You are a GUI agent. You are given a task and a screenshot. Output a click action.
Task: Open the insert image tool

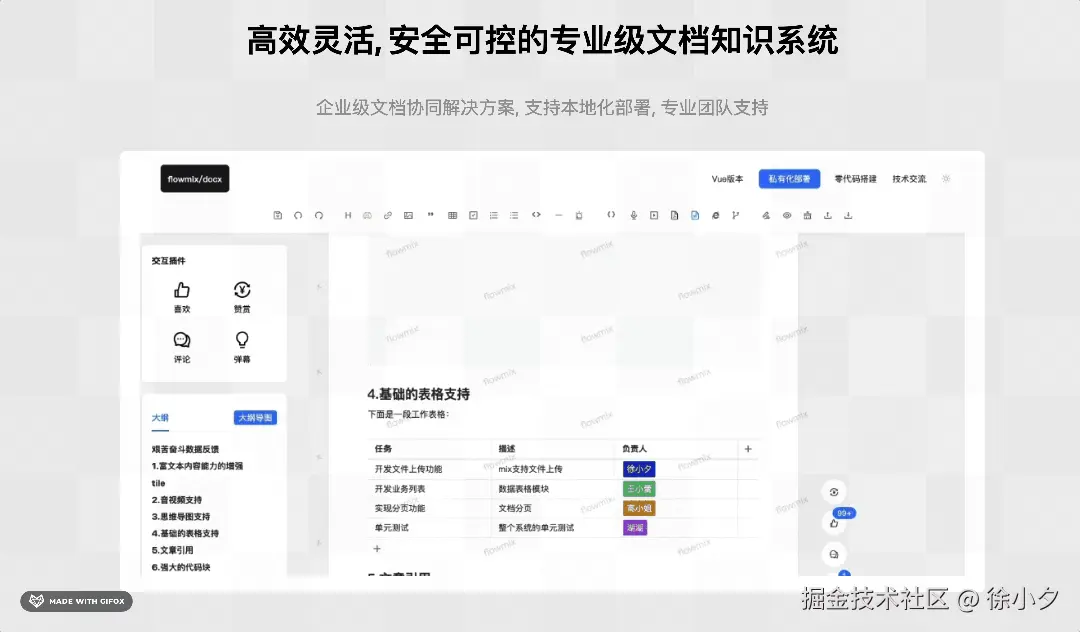point(407,214)
